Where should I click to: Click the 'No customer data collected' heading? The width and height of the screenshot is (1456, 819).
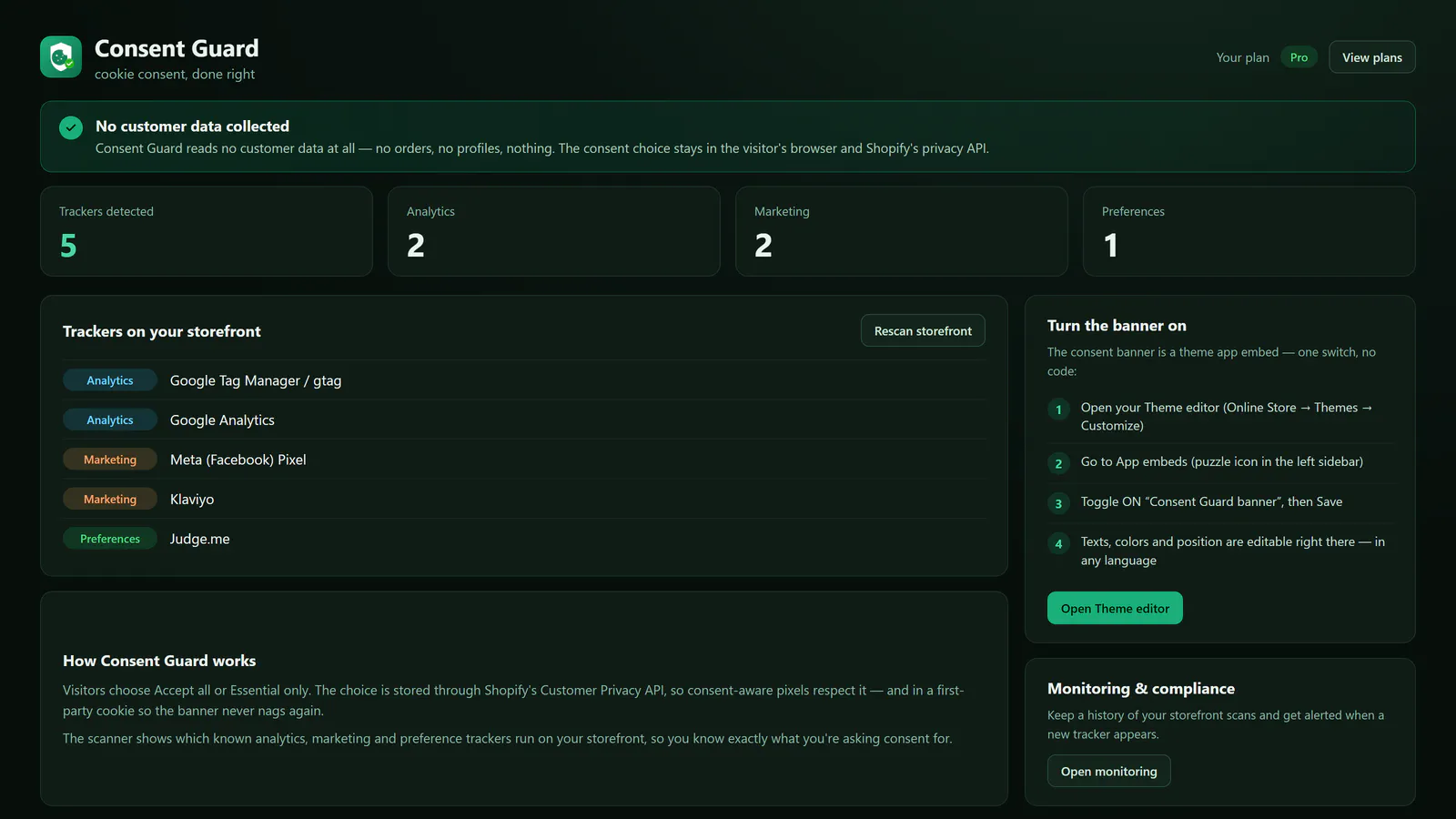click(x=192, y=126)
